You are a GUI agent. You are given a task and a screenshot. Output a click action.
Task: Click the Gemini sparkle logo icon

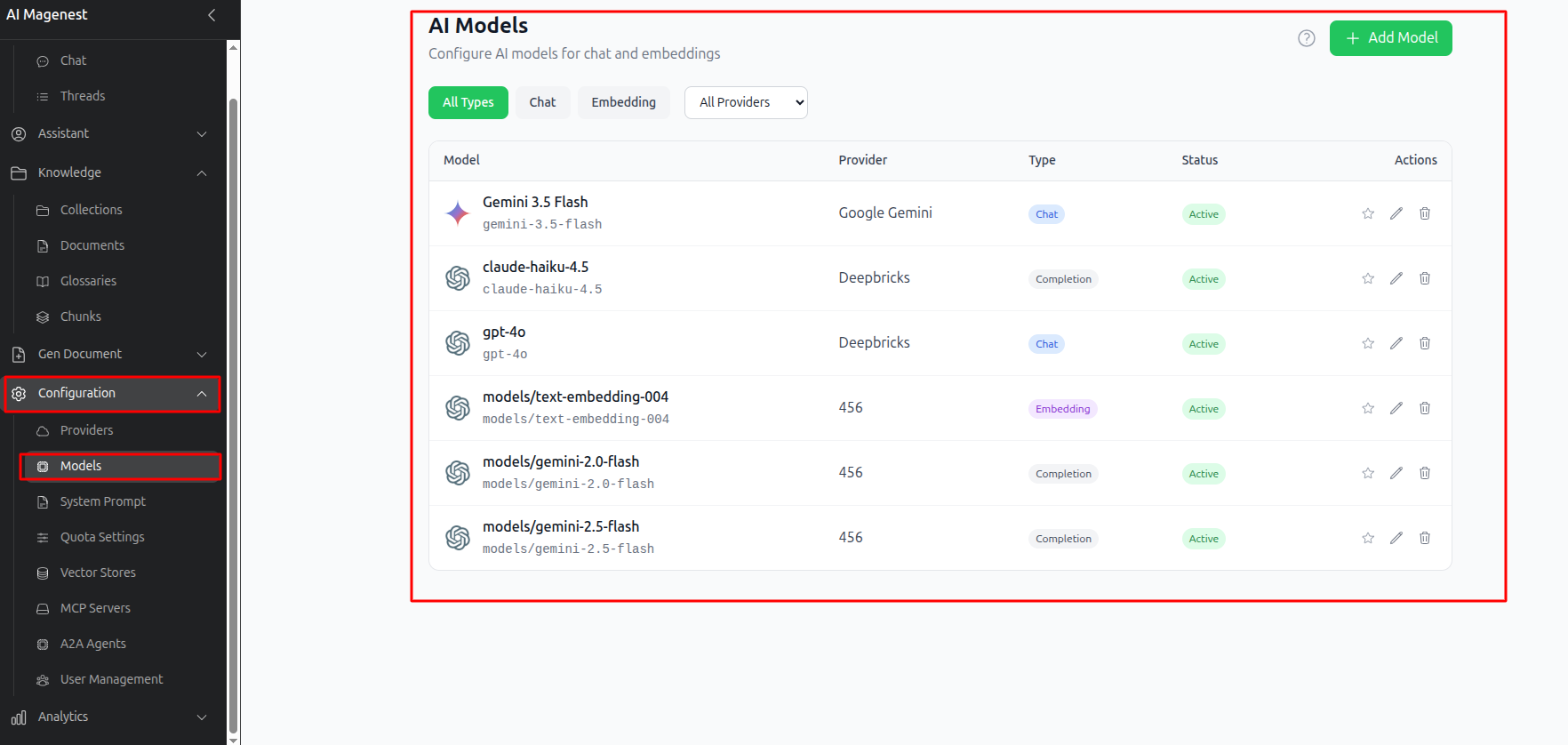tap(458, 213)
